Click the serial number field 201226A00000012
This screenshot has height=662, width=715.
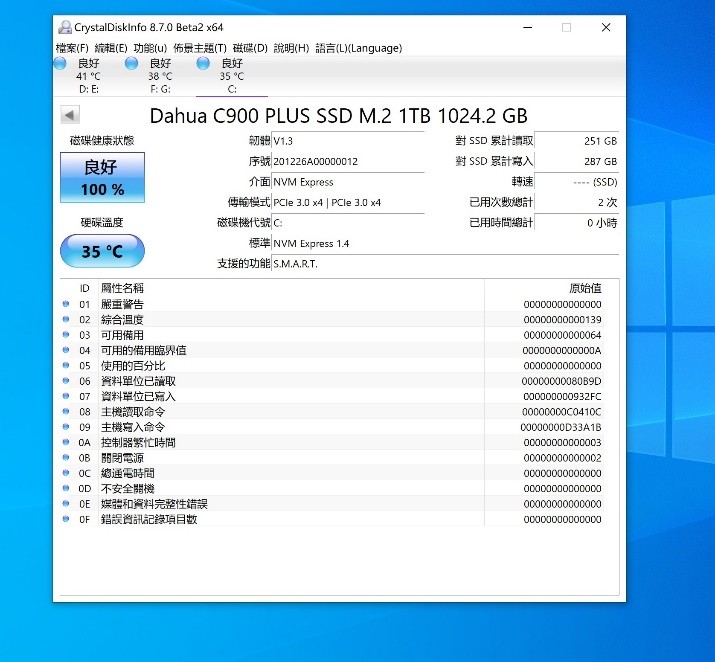tap(348, 161)
